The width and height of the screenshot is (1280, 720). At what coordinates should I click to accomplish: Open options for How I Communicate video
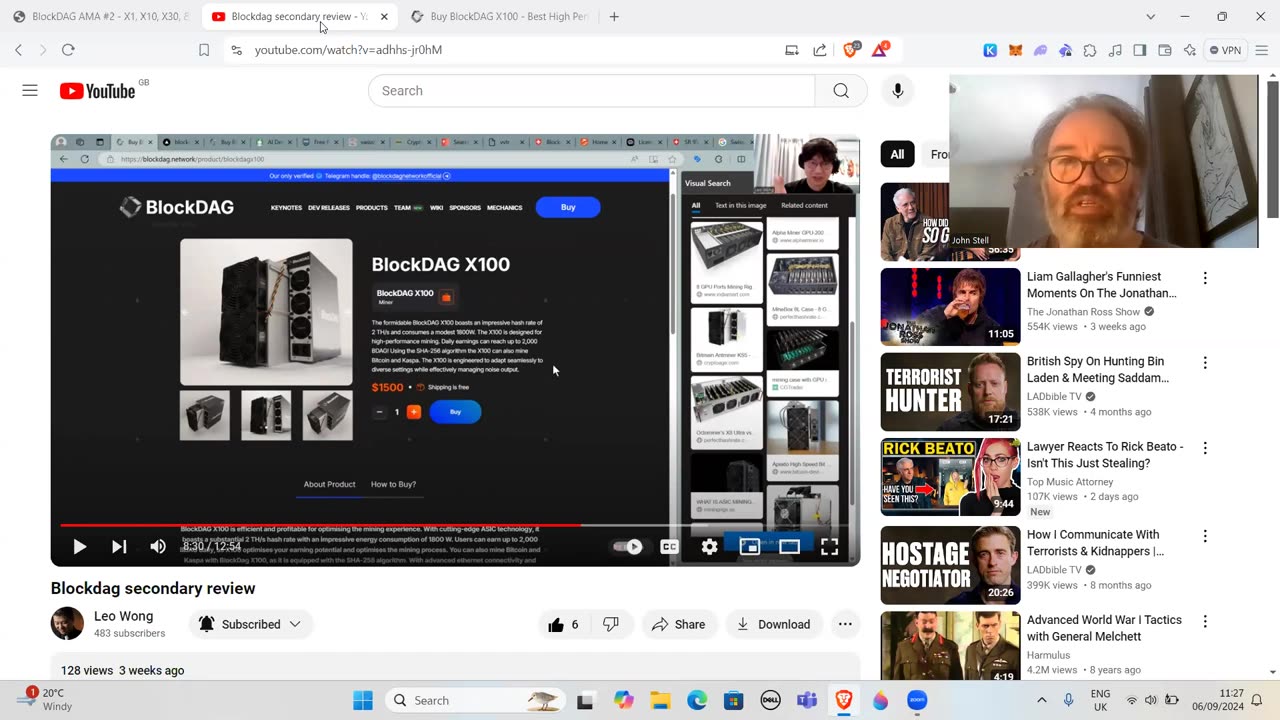click(1205, 536)
